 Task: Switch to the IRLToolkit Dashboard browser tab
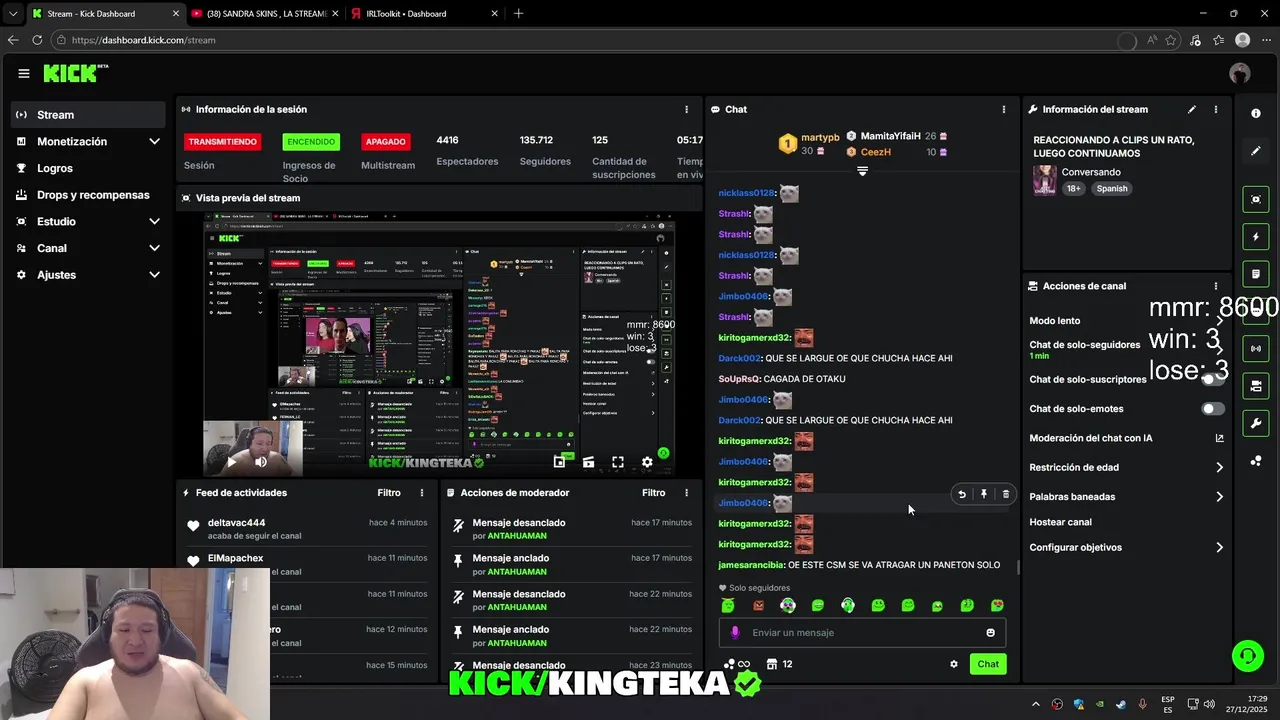click(x=426, y=14)
